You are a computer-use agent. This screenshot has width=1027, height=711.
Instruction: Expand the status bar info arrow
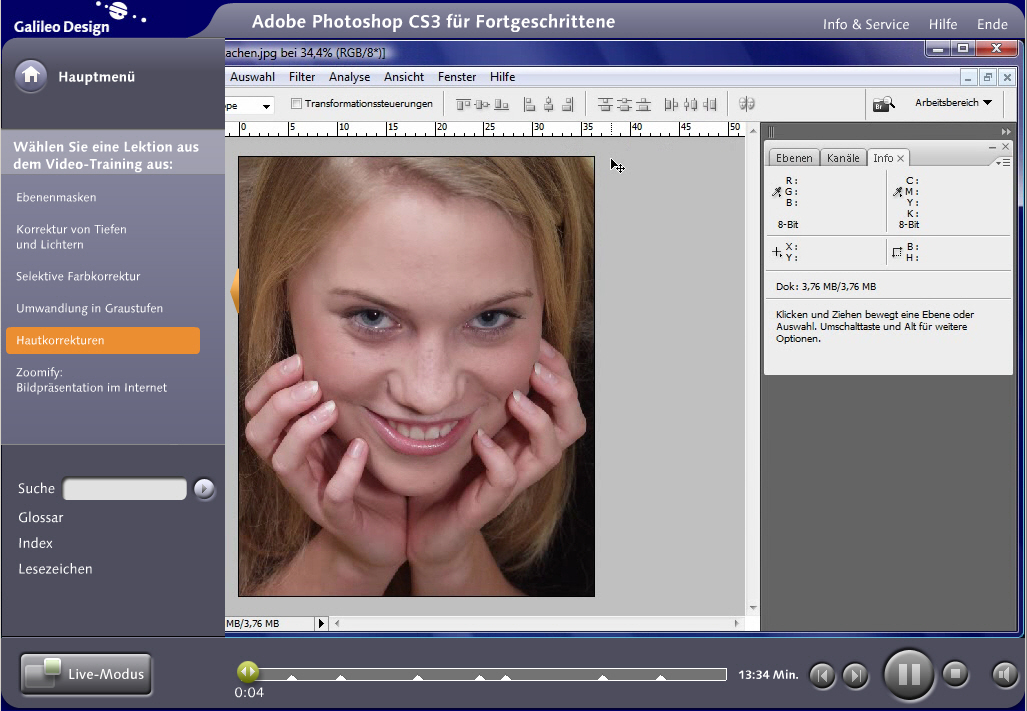click(x=321, y=623)
